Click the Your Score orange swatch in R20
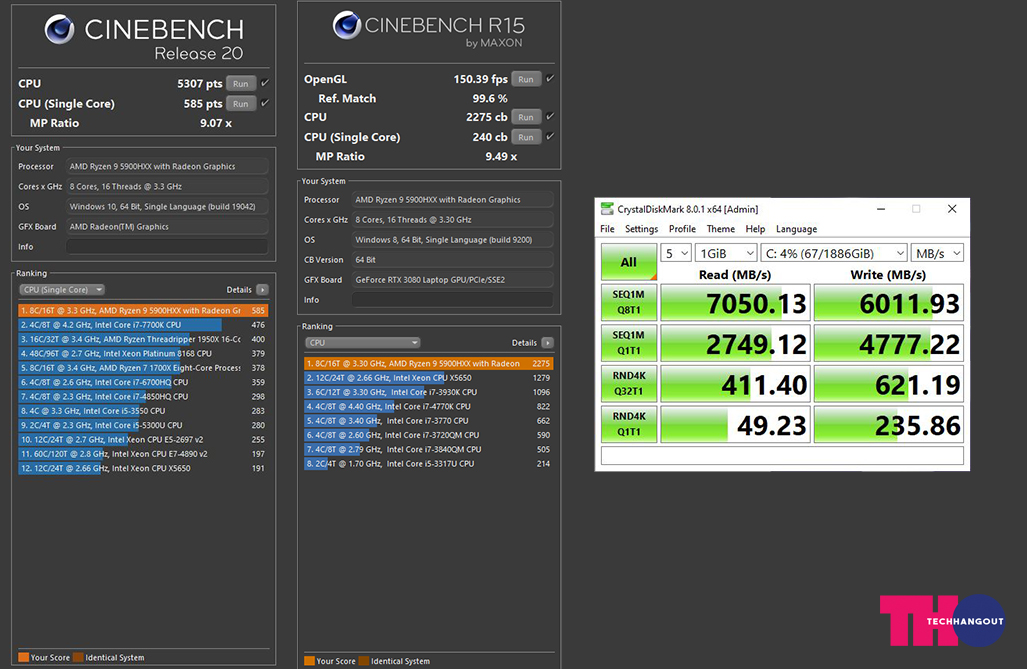This screenshot has height=669, width=1027. click(x=24, y=657)
